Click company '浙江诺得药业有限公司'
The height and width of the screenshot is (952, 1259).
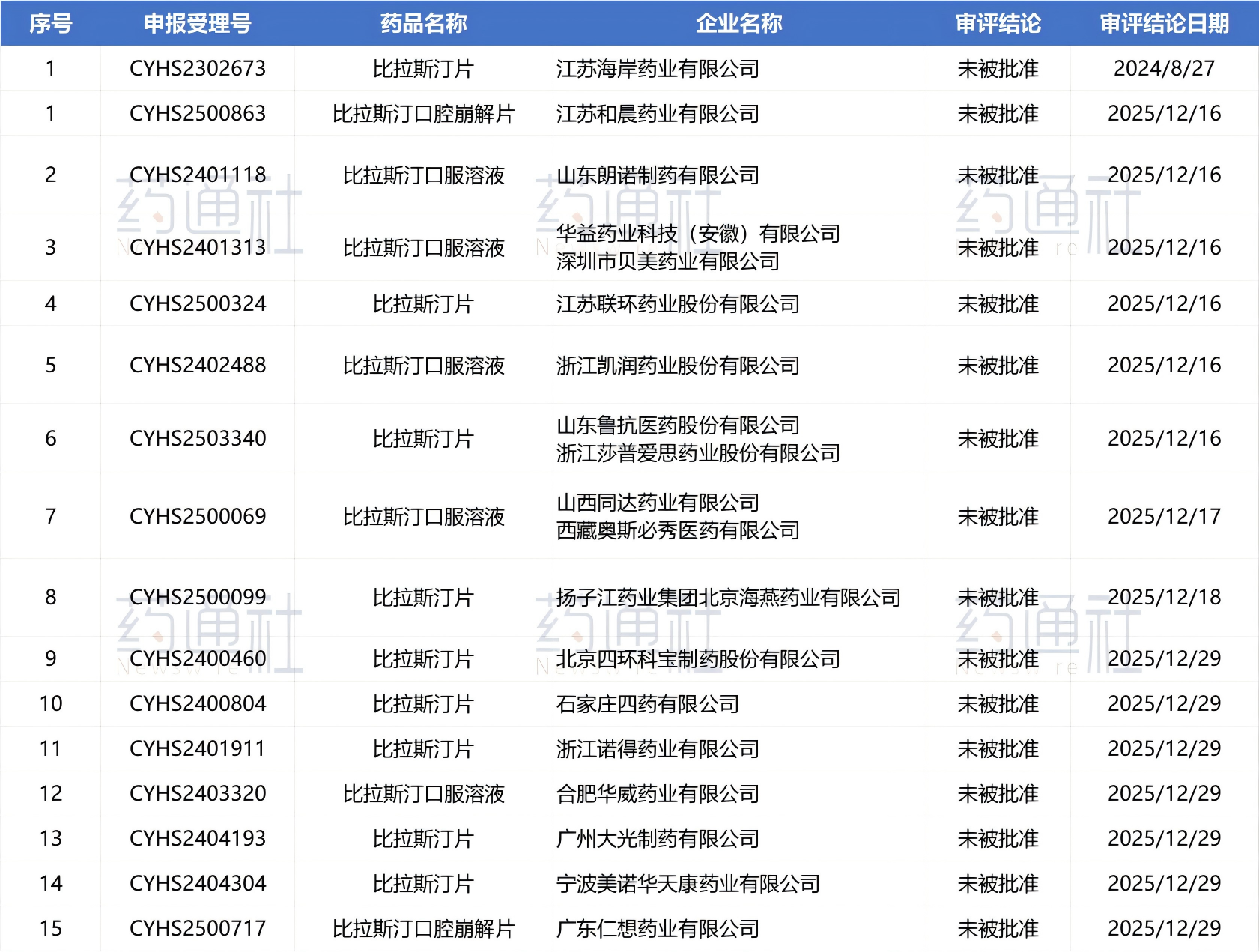(x=658, y=749)
